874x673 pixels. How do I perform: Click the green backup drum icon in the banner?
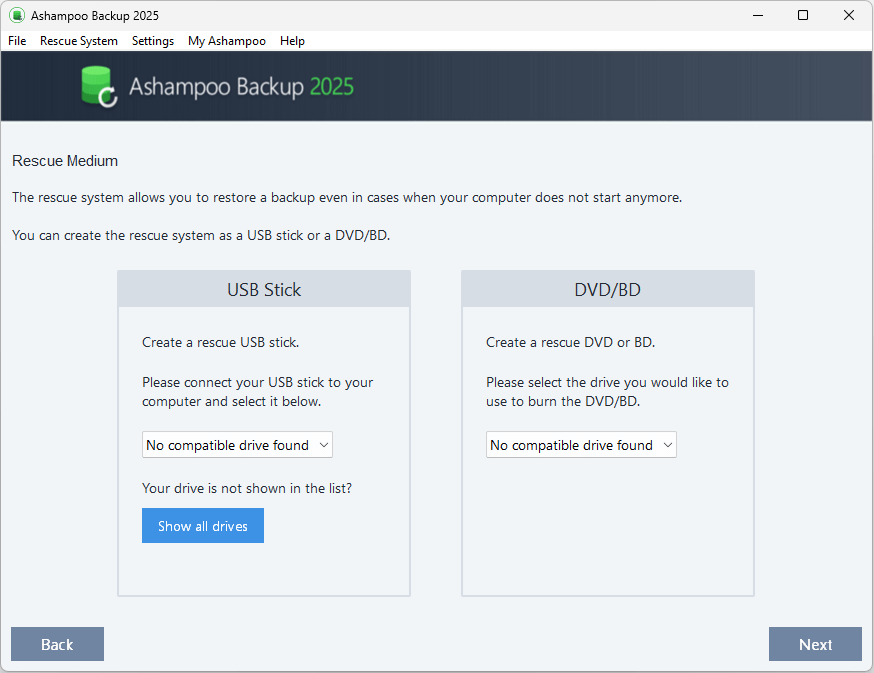[97, 86]
